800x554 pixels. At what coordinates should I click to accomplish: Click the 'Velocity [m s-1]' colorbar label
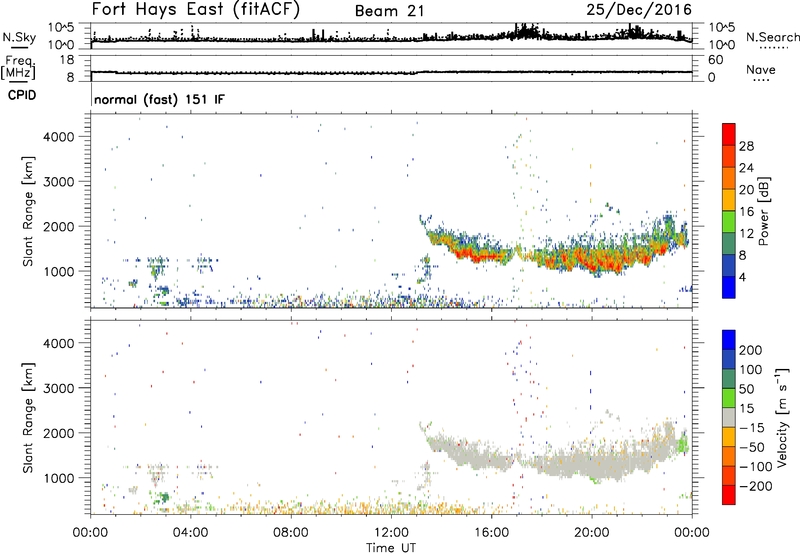coord(782,417)
